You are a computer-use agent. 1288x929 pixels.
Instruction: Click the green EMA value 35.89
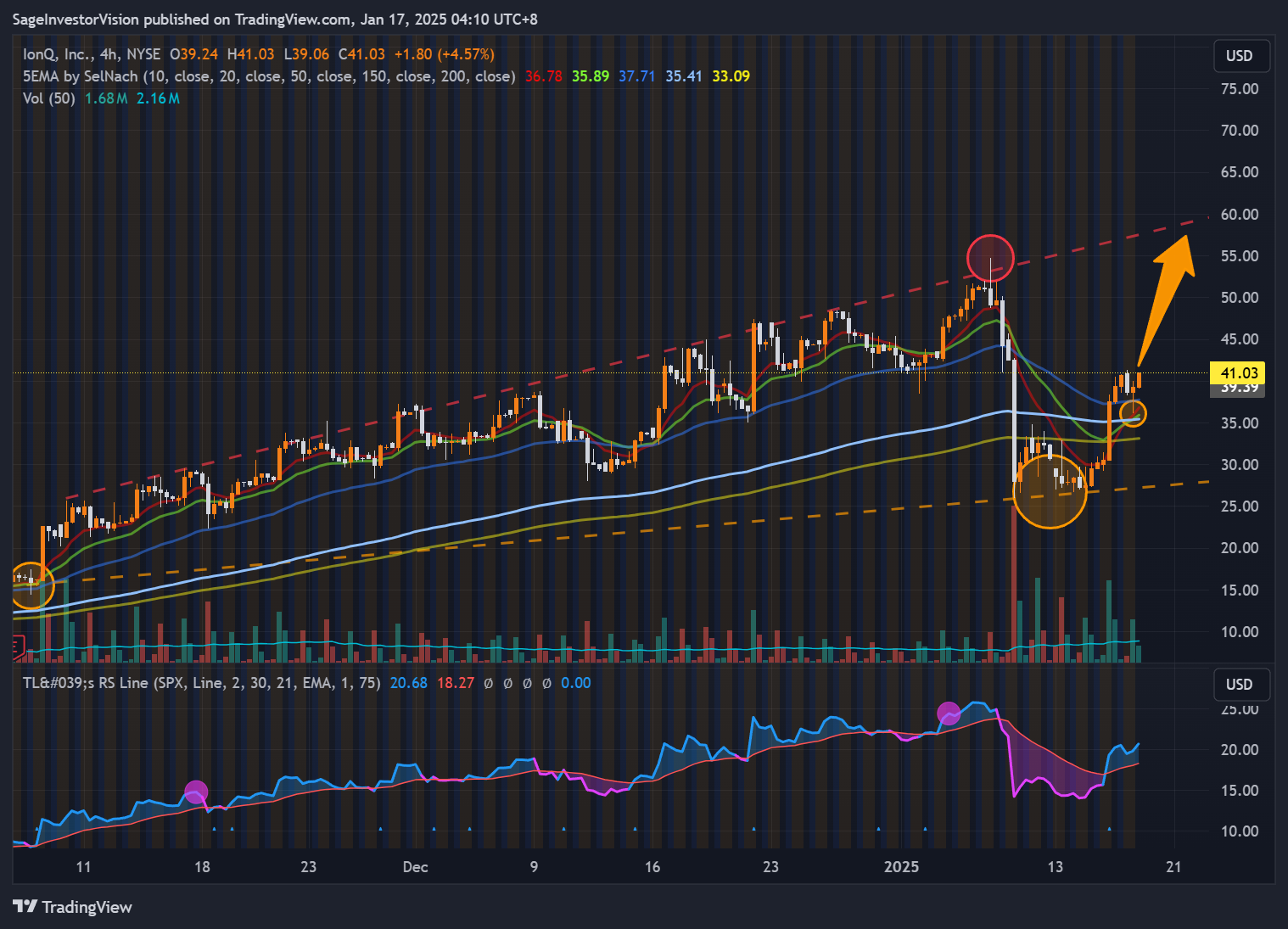(591, 76)
